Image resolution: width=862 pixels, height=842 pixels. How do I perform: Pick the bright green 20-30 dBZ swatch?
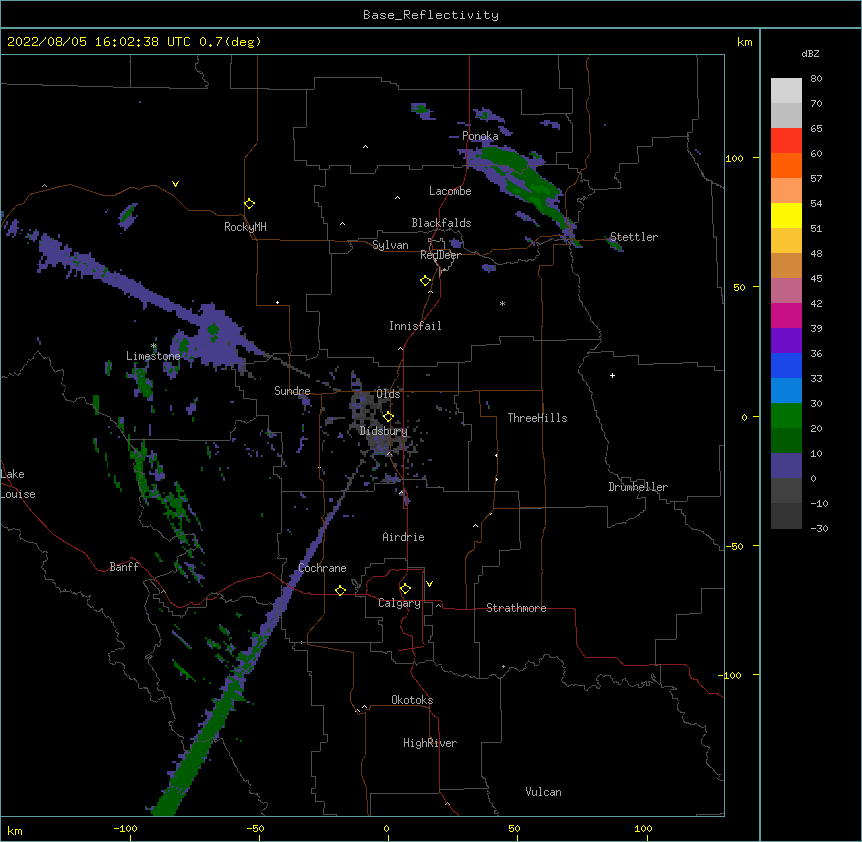(786, 416)
